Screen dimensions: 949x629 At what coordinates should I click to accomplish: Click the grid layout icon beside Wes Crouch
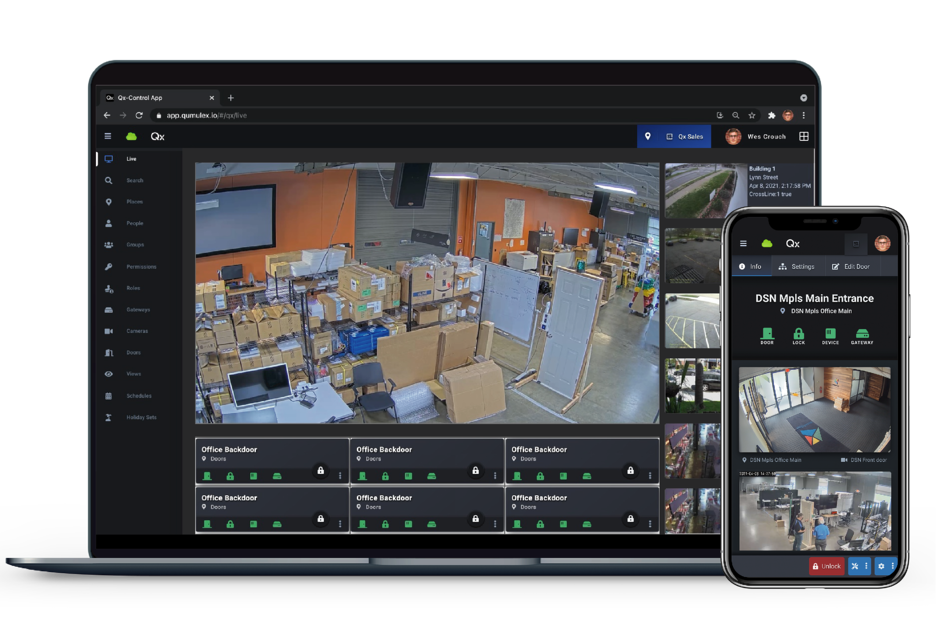pyautogui.click(x=803, y=137)
